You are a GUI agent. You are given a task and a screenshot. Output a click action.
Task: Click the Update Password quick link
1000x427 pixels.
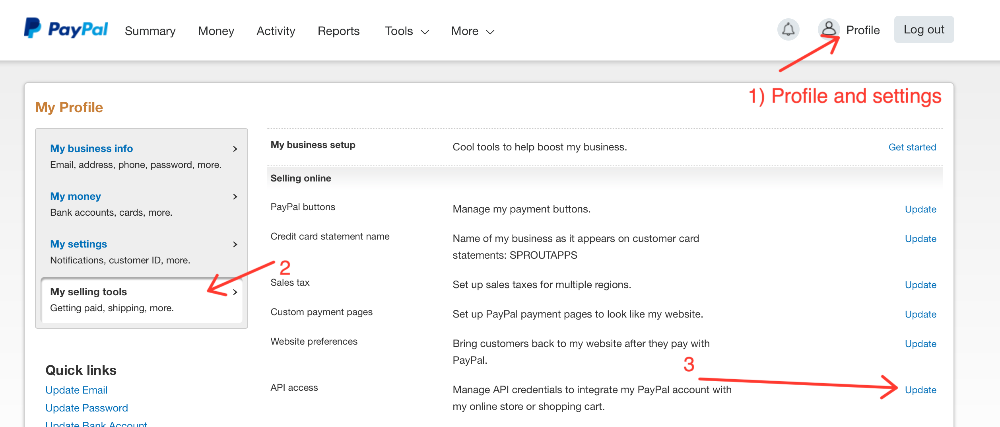point(86,408)
